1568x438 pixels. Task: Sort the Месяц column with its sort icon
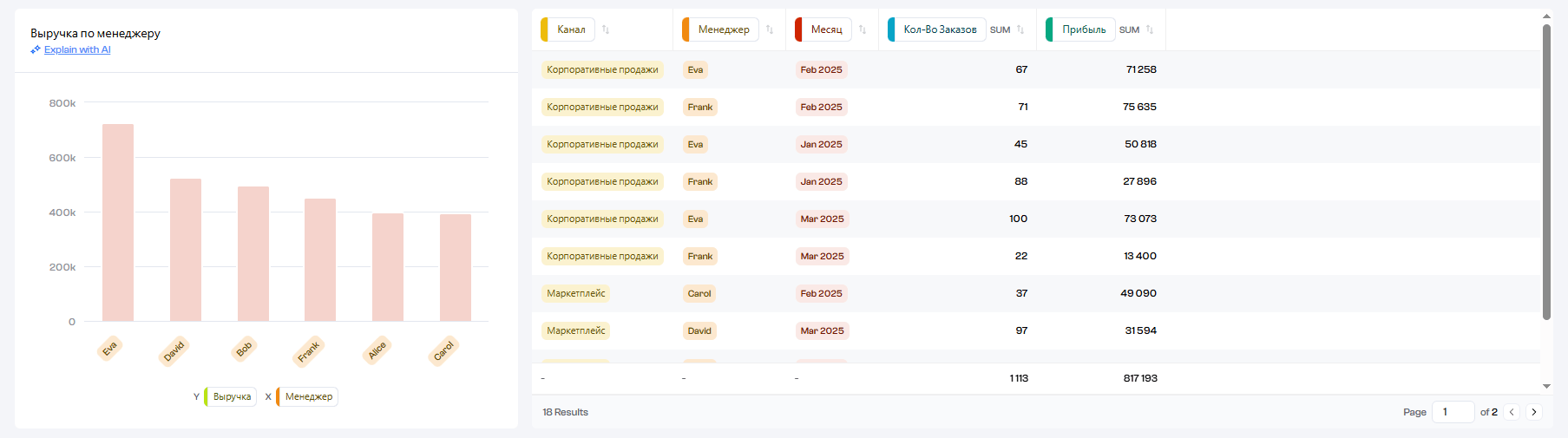pos(863,29)
